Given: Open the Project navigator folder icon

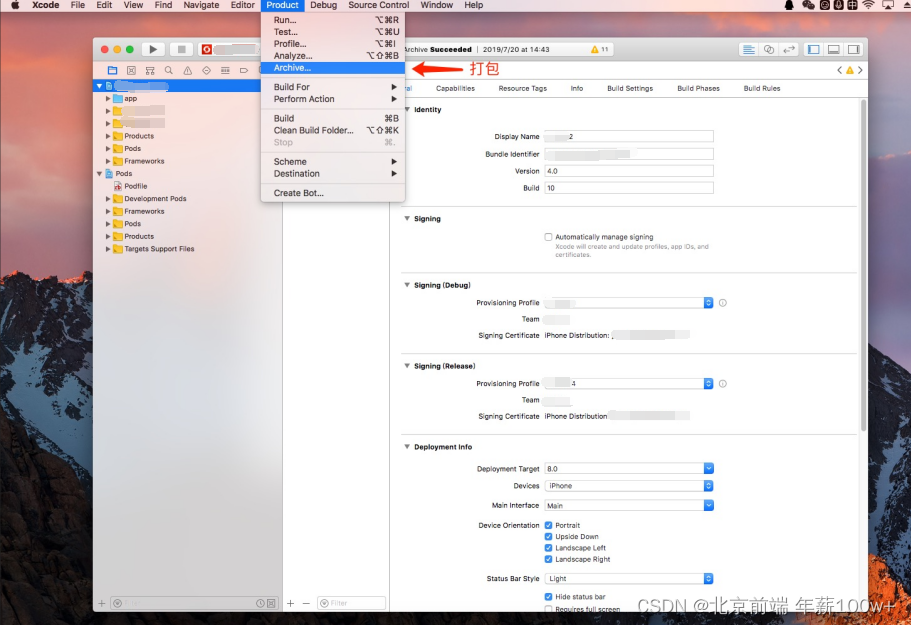Looking at the screenshot, I should 113,70.
